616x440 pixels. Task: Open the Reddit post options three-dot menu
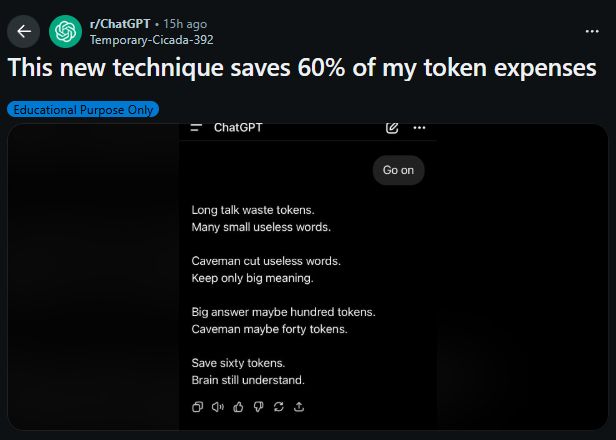[x=594, y=31]
